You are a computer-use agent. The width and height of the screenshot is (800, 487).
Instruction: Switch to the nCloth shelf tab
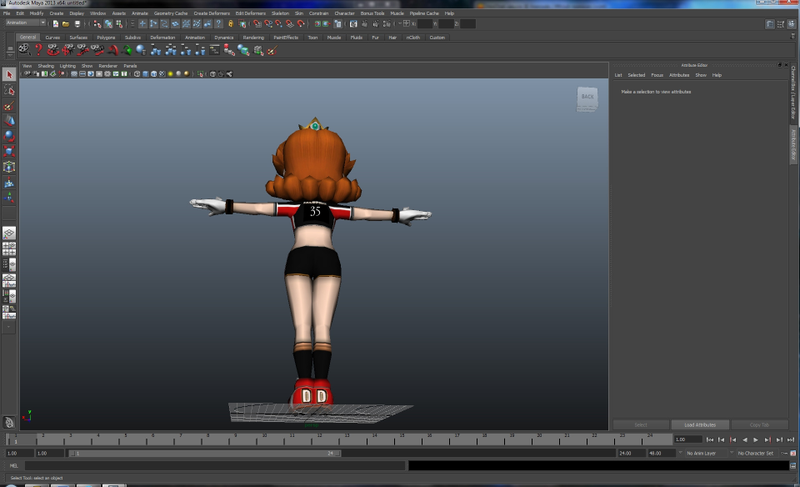pos(413,37)
